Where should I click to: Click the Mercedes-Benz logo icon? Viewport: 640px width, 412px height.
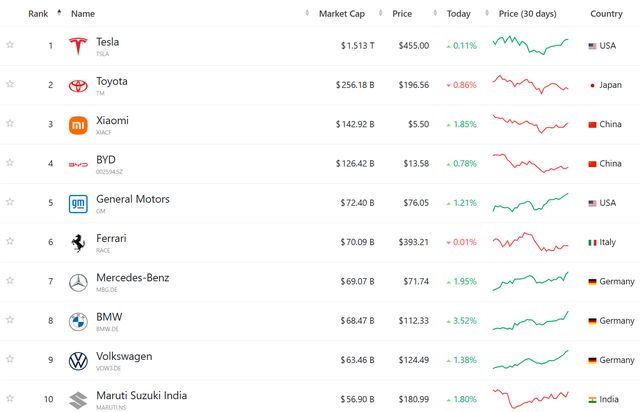click(78, 282)
